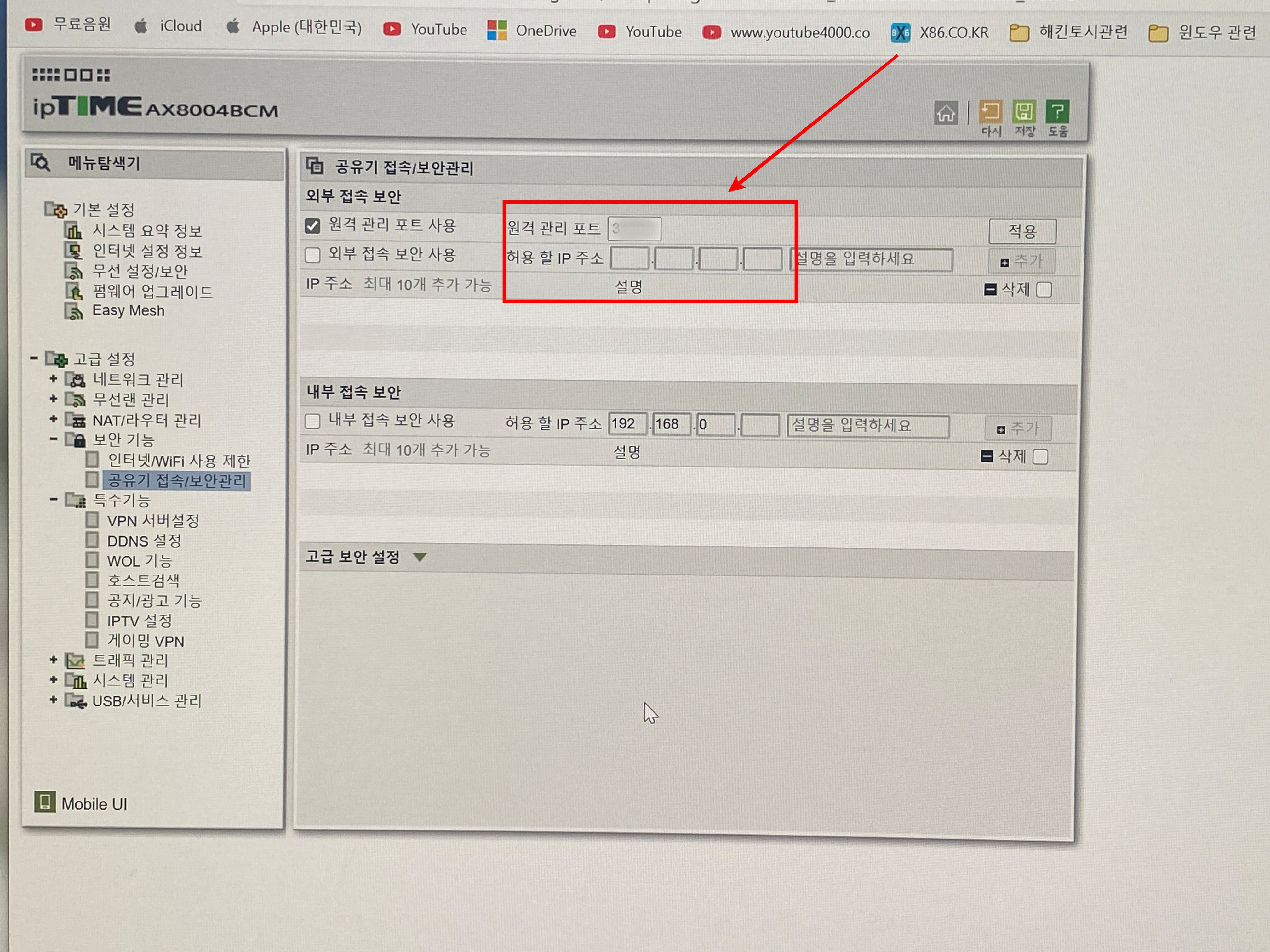The height and width of the screenshot is (952, 1270).
Task: Uncheck 원격 관리 포트 사용 checkbox
Action: point(312,225)
